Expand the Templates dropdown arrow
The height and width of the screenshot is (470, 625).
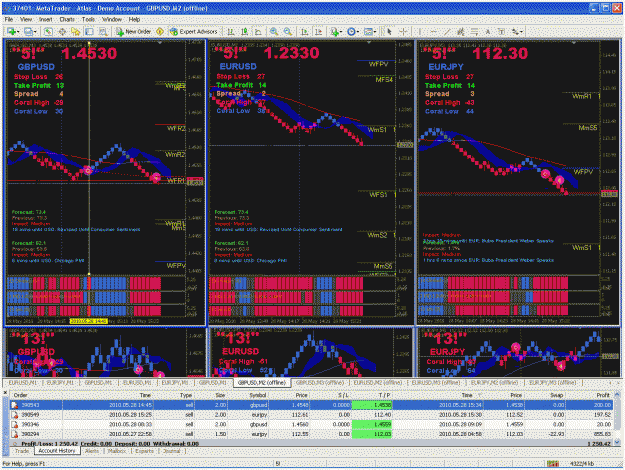point(375,31)
